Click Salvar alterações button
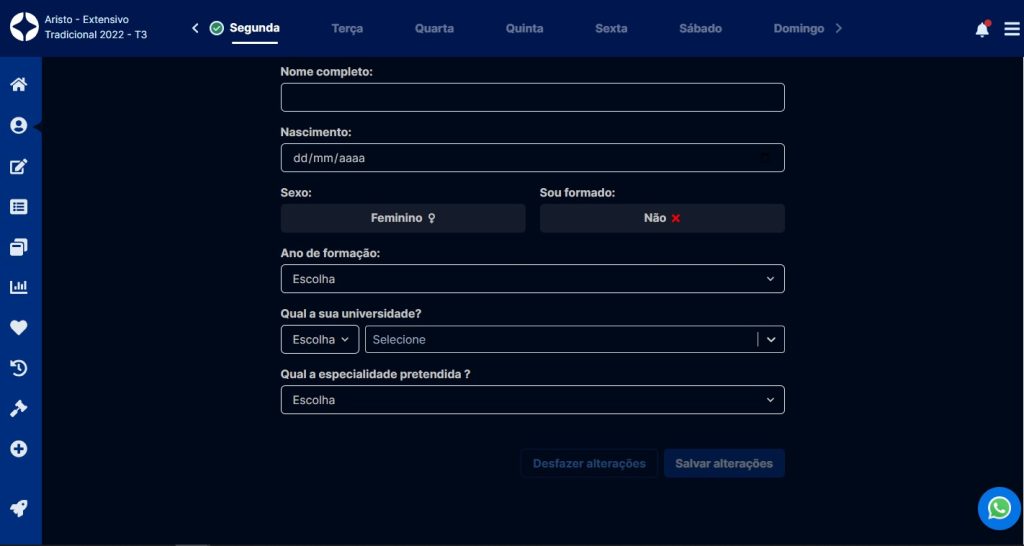The height and width of the screenshot is (546, 1024). (x=724, y=464)
